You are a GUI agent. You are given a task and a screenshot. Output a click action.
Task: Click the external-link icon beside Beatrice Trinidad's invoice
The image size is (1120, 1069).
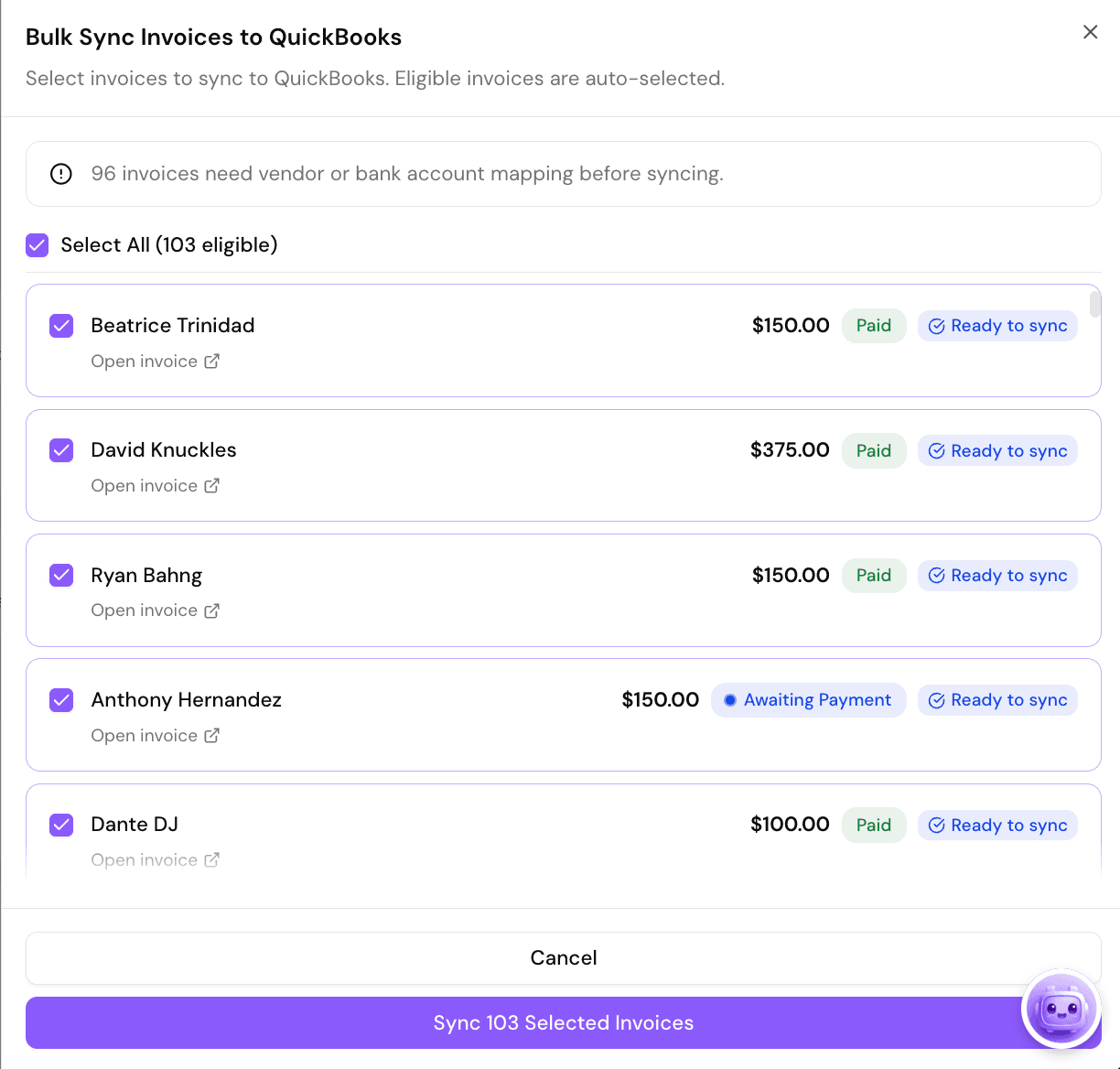213,361
